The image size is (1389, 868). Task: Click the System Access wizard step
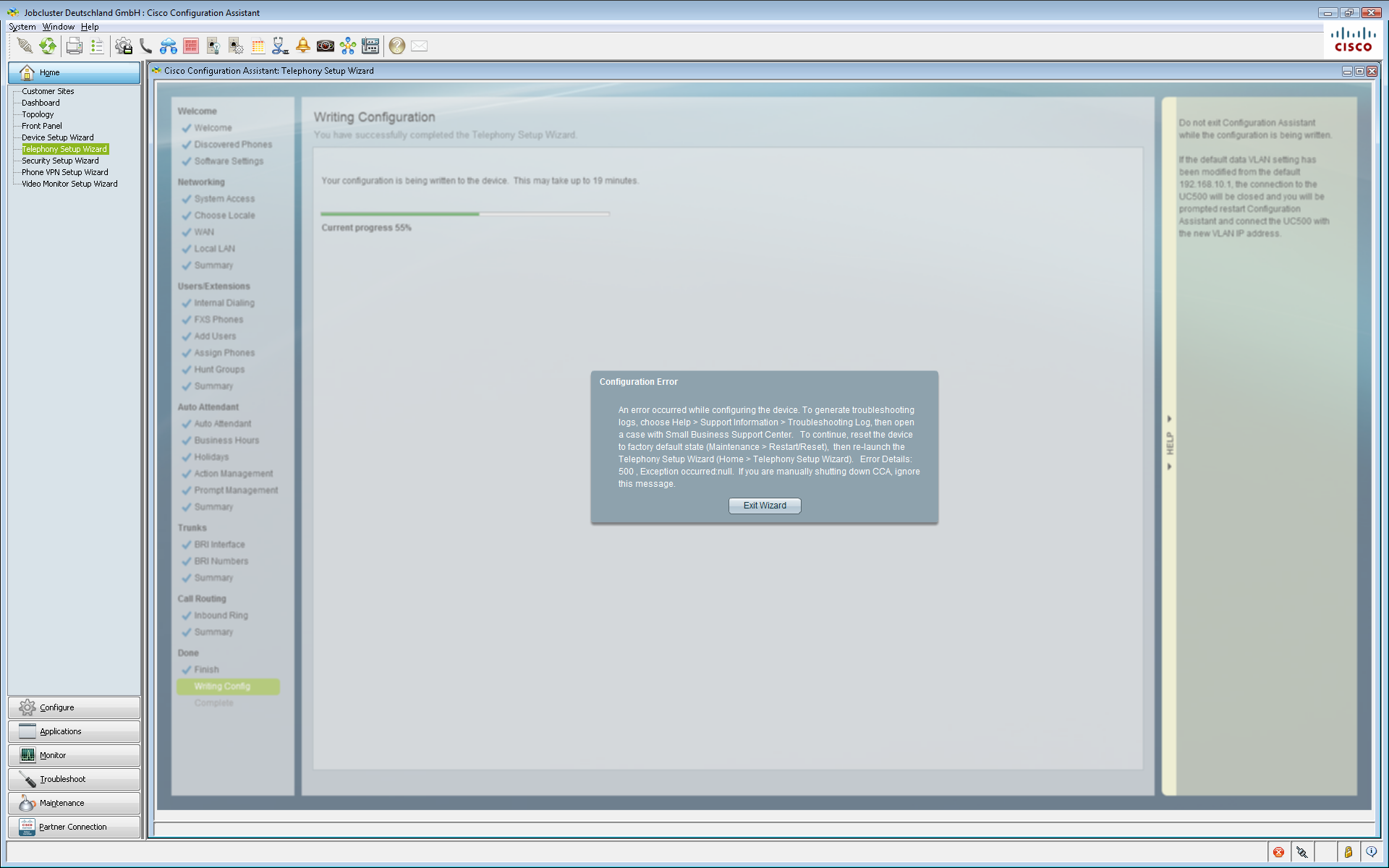point(224,199)
